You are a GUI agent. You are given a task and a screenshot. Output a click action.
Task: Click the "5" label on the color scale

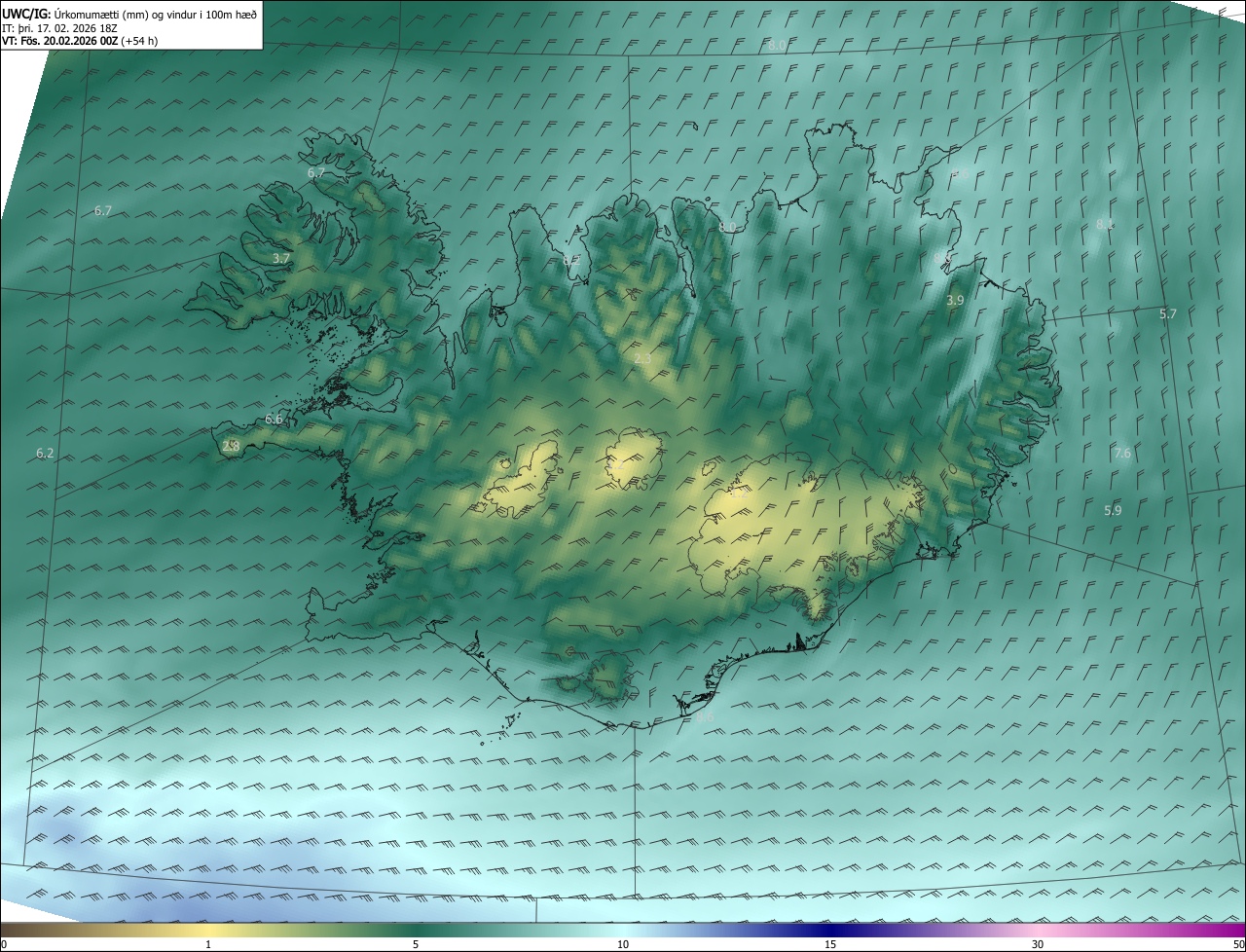(x=416, y=945)
